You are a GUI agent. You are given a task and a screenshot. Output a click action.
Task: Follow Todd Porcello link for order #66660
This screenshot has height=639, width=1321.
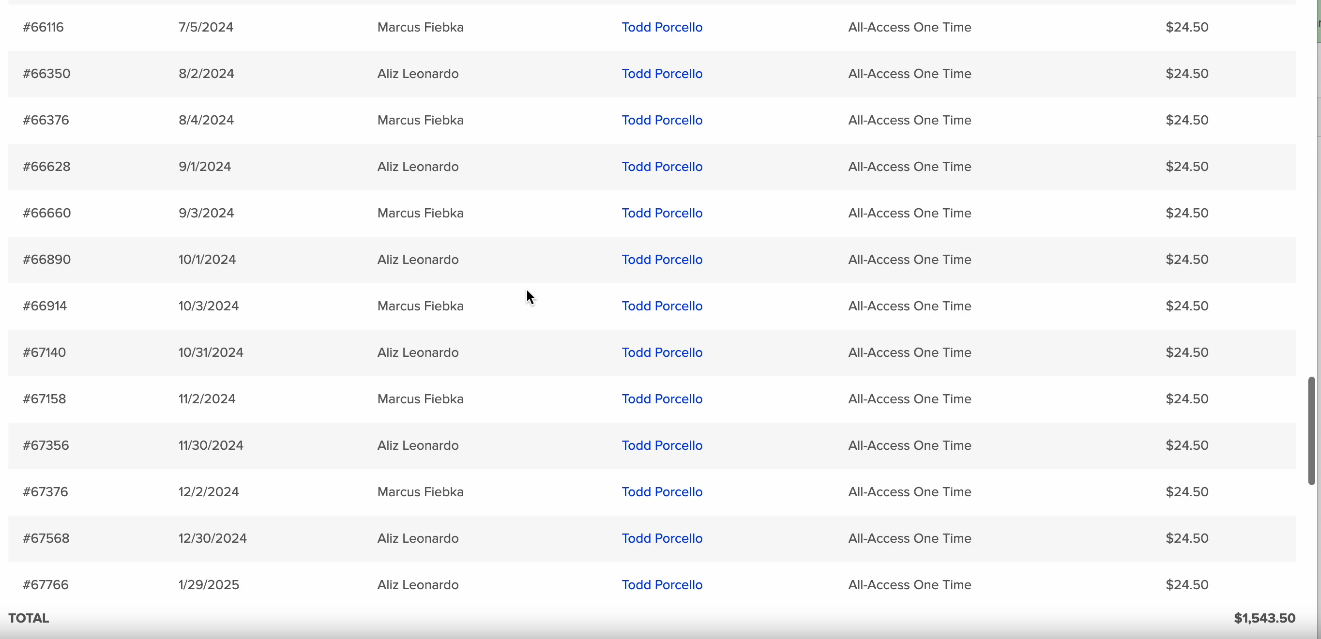click(x=662, y=213)
